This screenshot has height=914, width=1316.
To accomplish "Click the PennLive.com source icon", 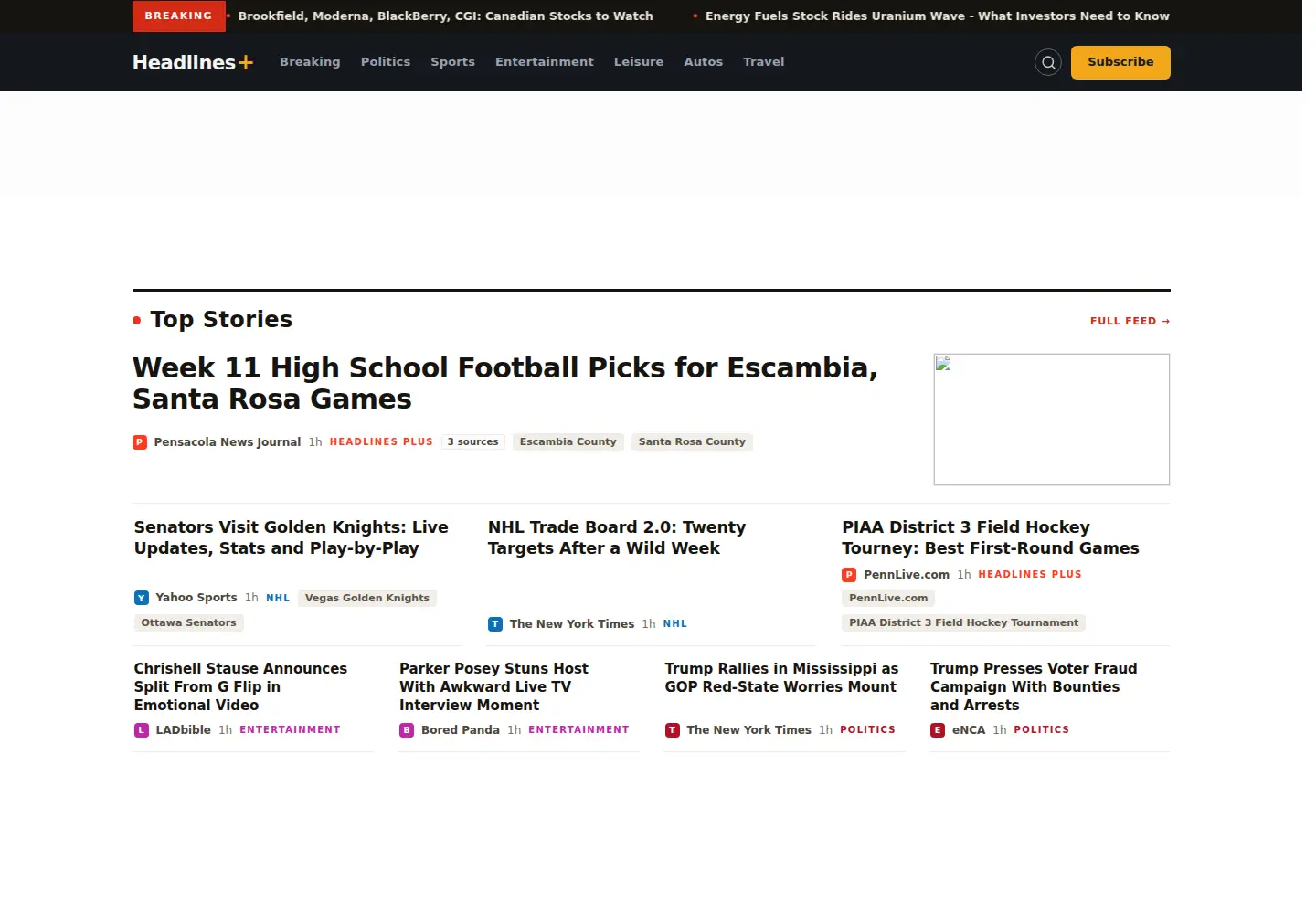I will click(x=849, y=575).
